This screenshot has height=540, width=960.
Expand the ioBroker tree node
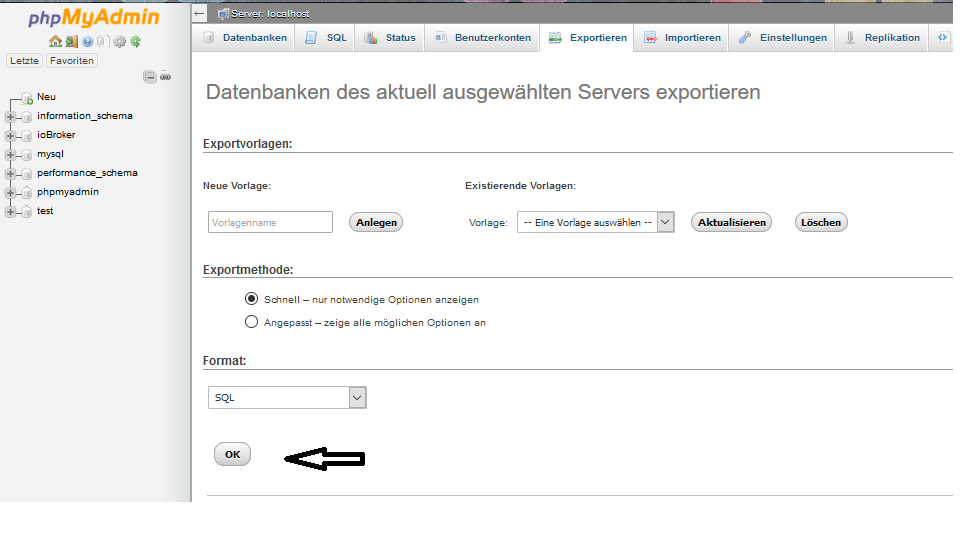pyautogui.click(x=10, y=136)
